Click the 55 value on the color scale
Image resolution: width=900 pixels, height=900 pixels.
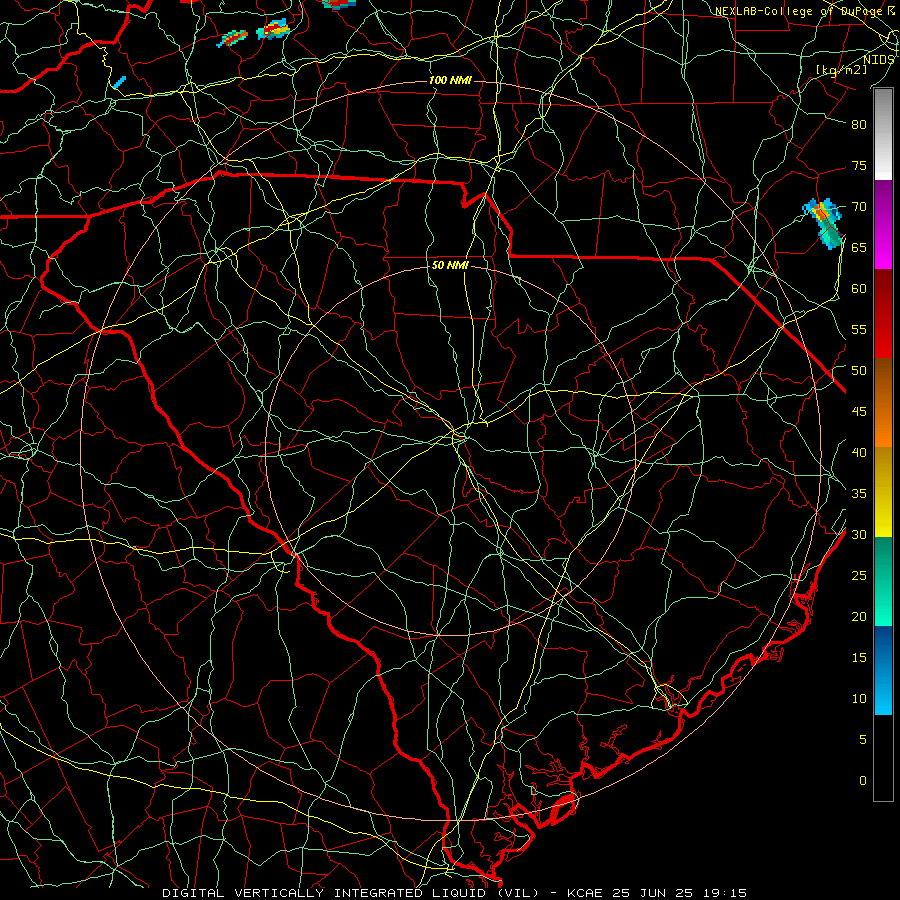[x=859, y=329]
